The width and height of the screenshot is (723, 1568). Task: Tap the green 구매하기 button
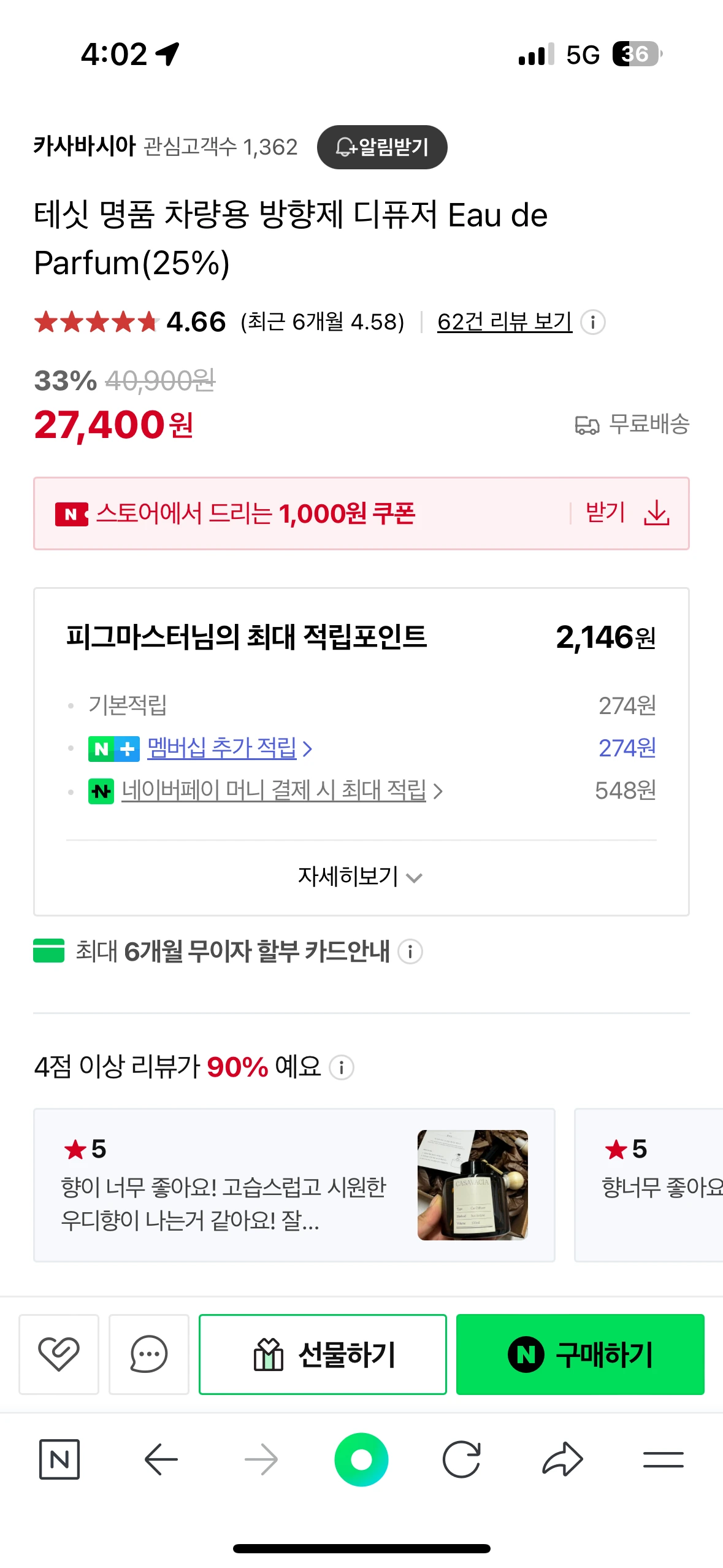pos(580,1354)
